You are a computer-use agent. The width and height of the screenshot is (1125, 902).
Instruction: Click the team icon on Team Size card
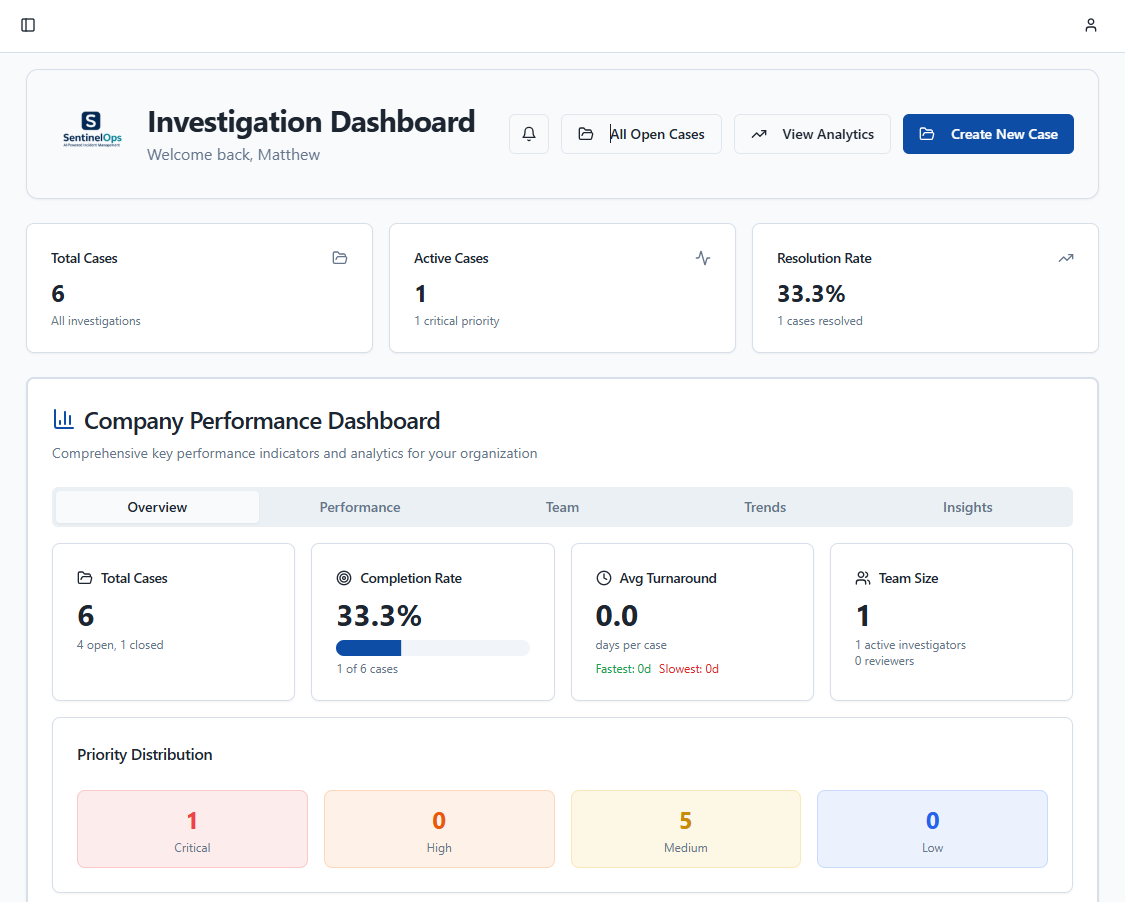point(862,577)
